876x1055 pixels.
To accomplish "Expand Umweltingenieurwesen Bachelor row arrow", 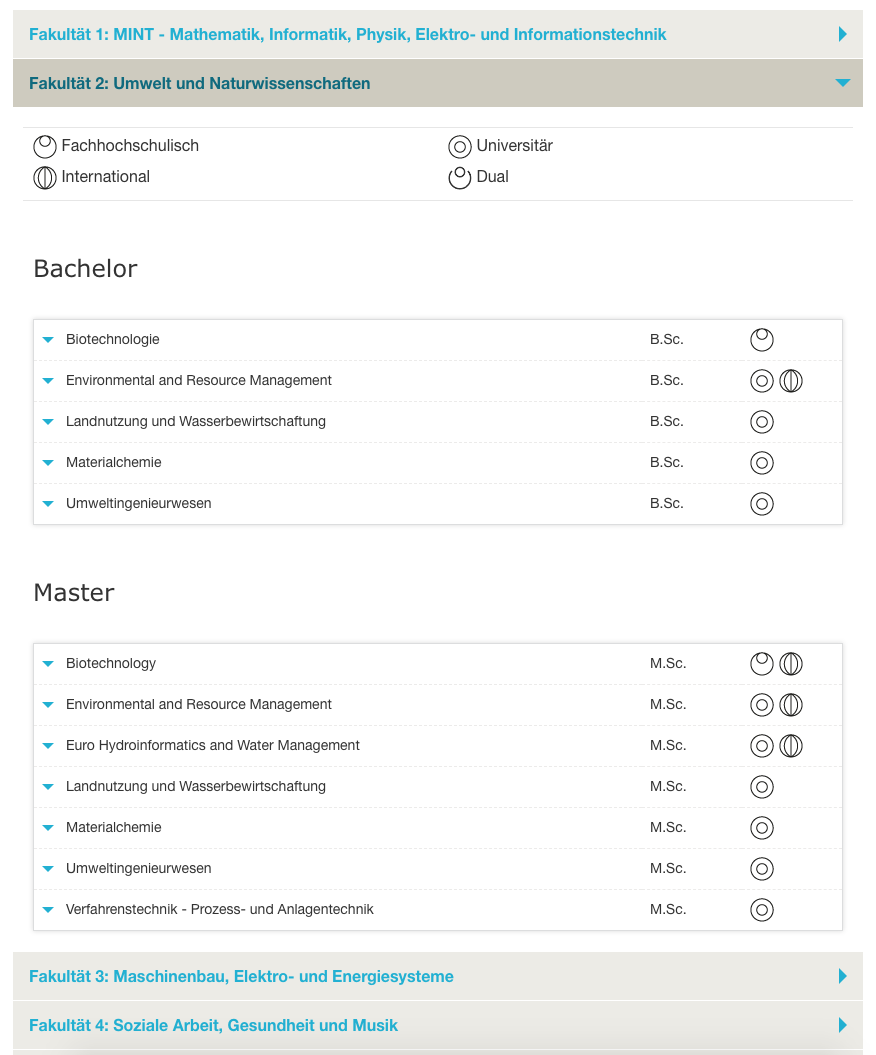I will tap(48, 504).
